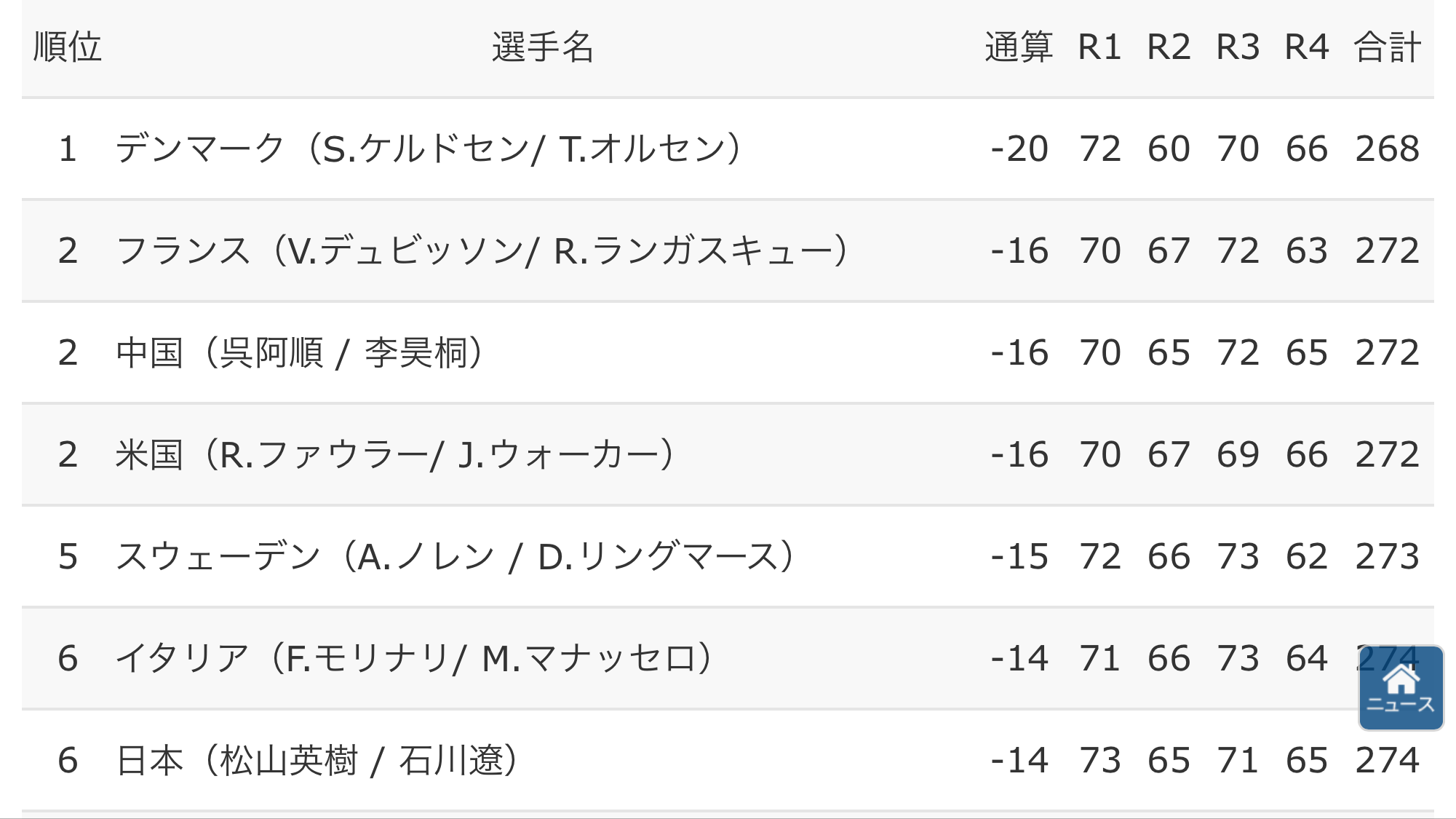Open the 日本 team row
1456x819 pixels.
[728, 760]
